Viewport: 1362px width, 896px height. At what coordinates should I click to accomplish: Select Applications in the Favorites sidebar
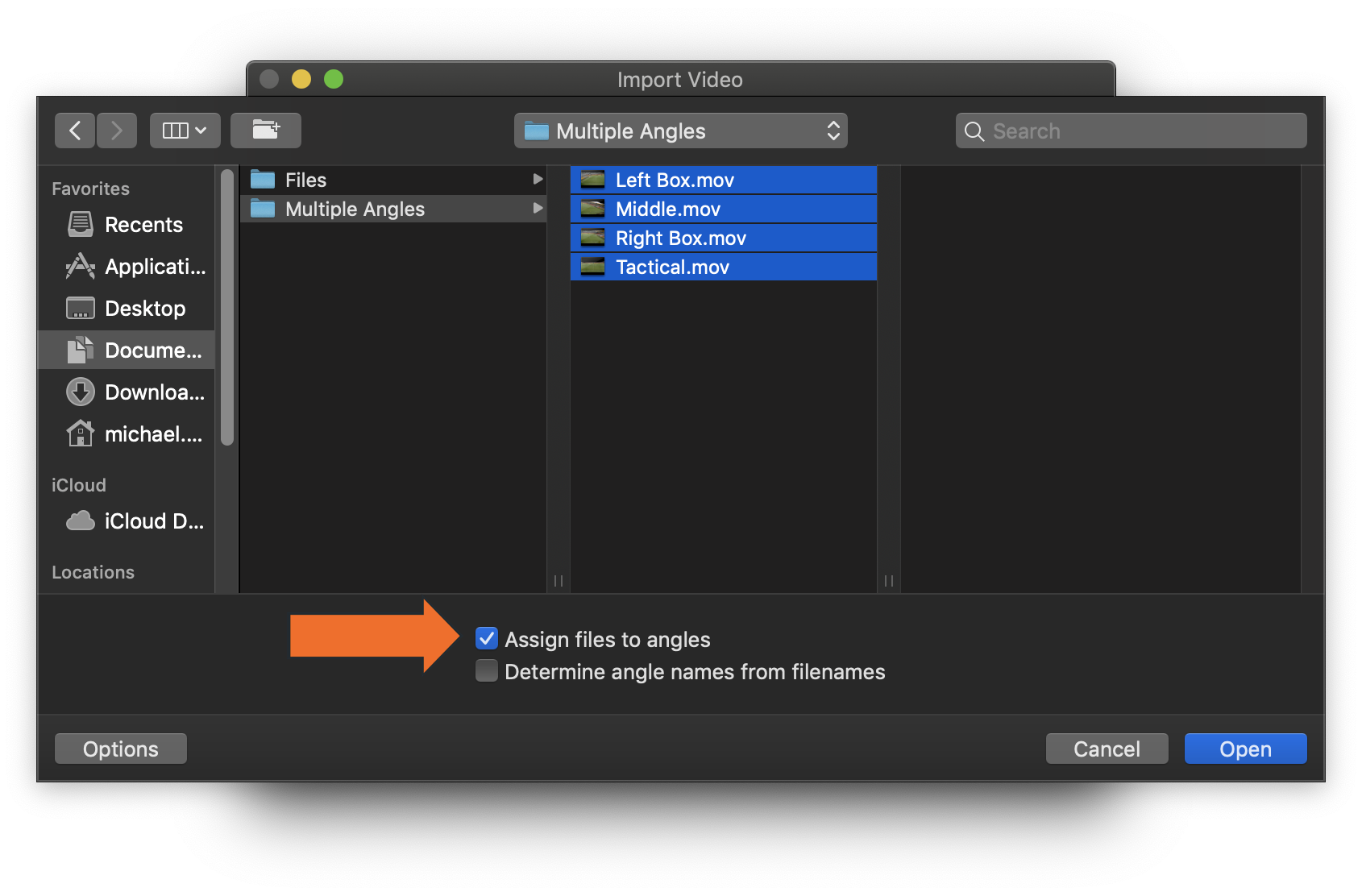point(153,267)
